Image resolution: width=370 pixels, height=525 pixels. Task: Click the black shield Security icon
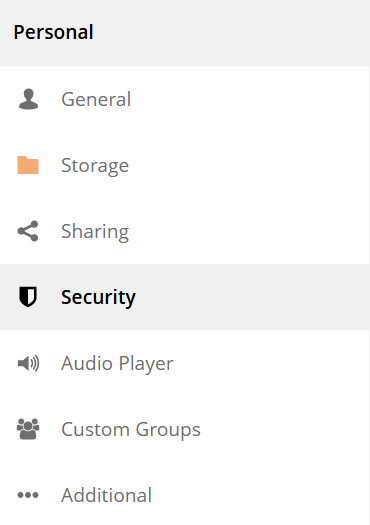click(28, 297)
